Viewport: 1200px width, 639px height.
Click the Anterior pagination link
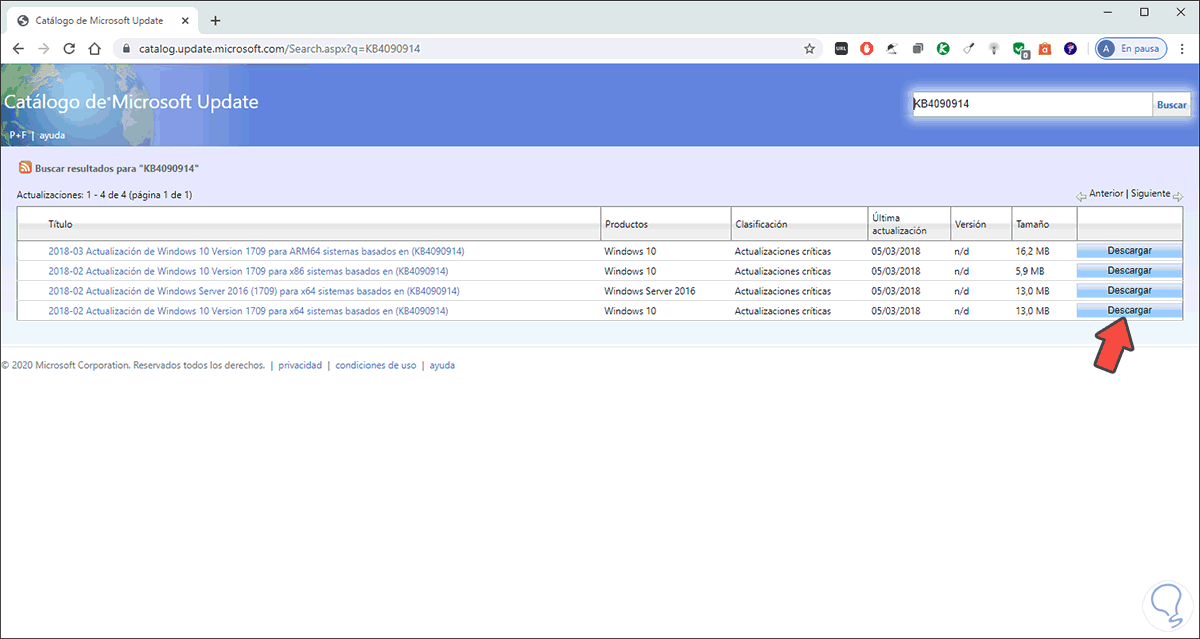1106,194
